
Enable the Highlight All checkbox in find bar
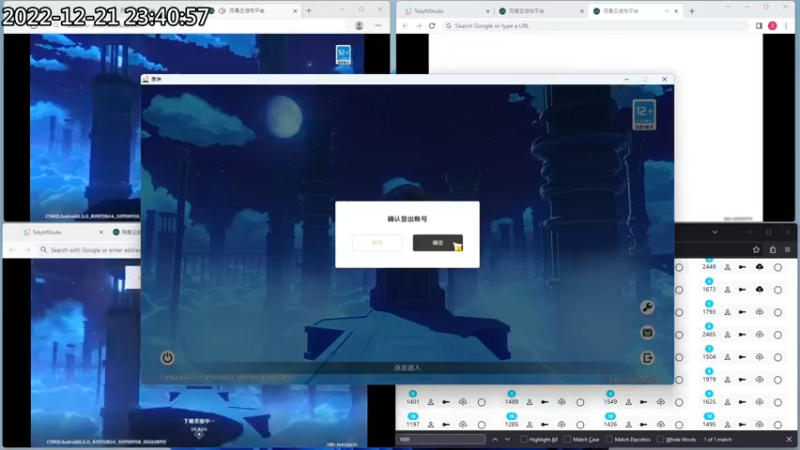[x=523, y=439]
